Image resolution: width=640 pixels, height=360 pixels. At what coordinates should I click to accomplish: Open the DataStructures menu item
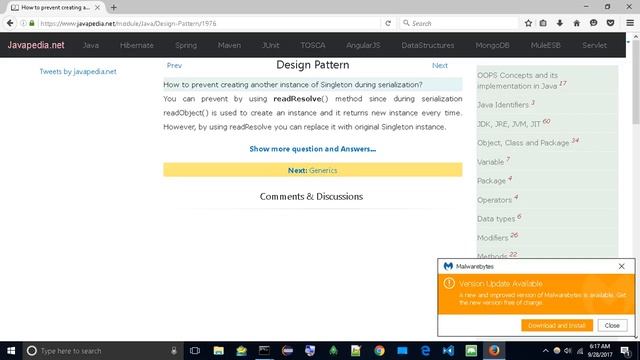click(428, 45)
